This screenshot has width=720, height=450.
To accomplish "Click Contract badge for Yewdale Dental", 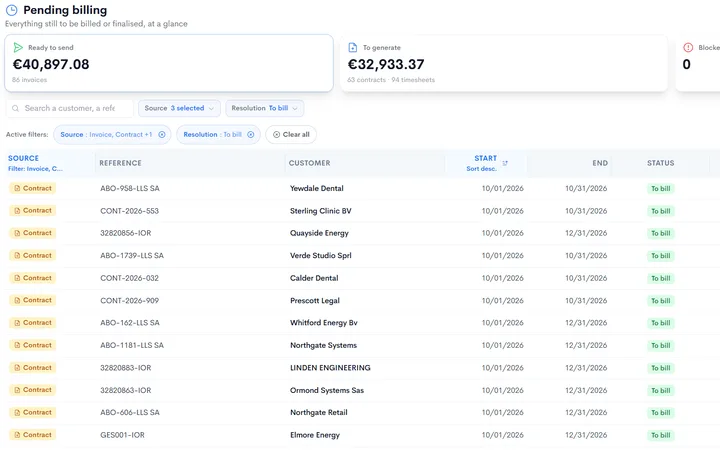I will tap(33, 188).
